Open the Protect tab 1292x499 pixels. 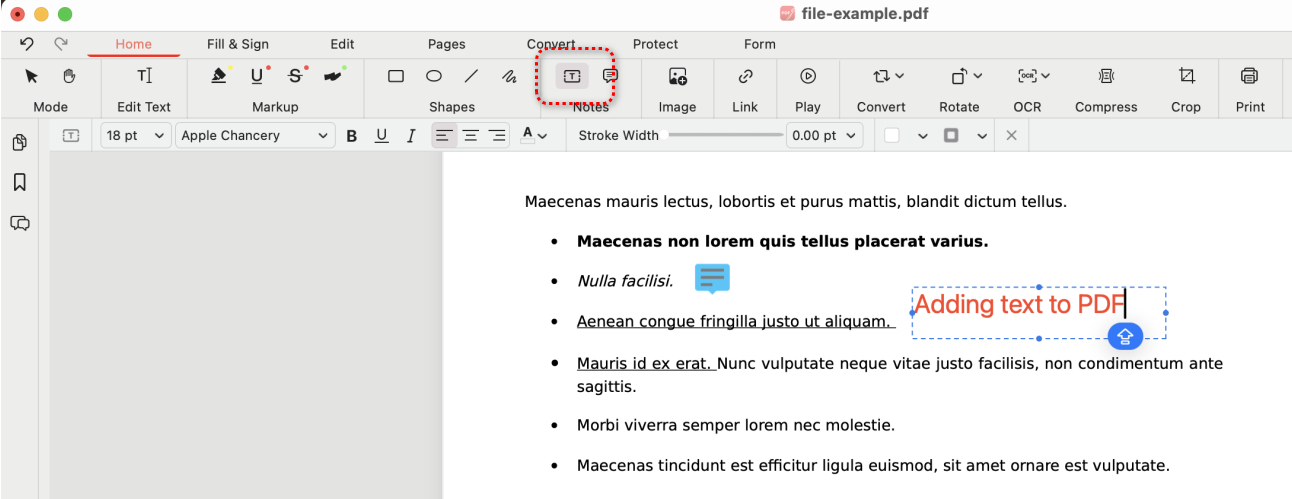(655, 44)
